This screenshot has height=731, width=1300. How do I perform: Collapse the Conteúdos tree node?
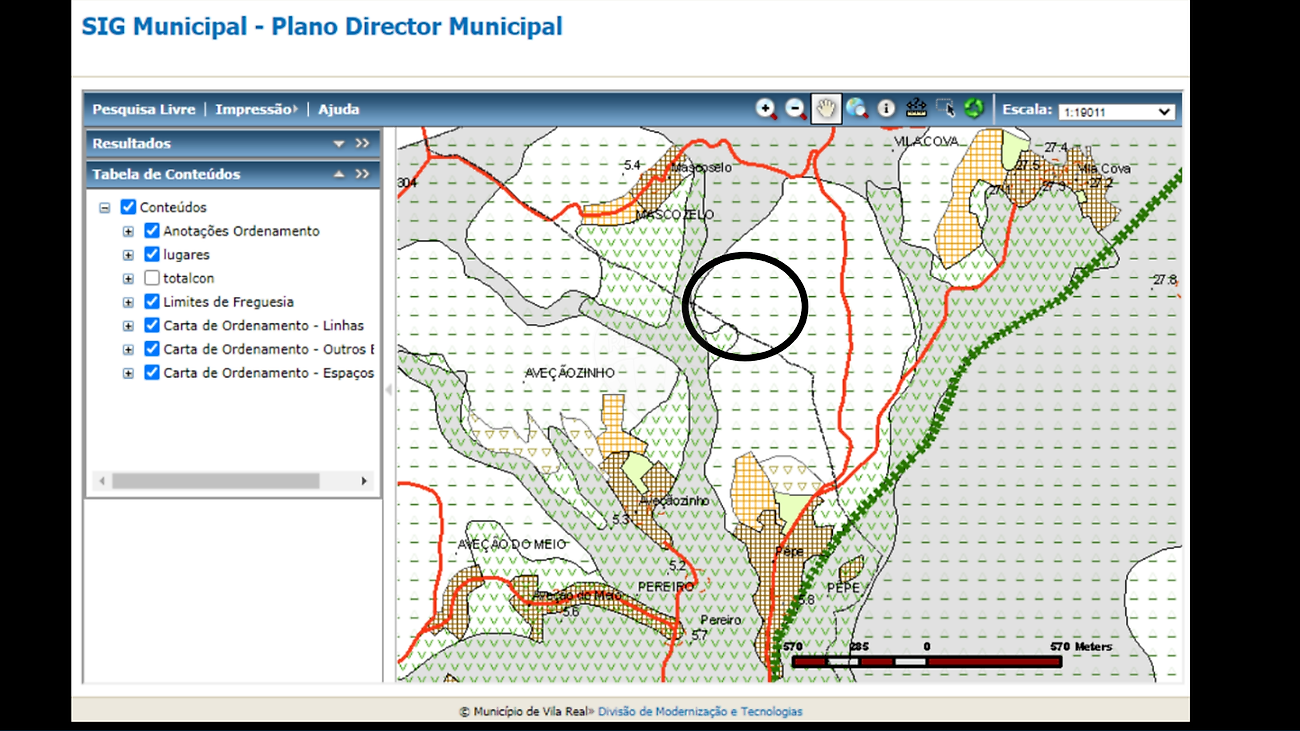[x=104, y=208]
